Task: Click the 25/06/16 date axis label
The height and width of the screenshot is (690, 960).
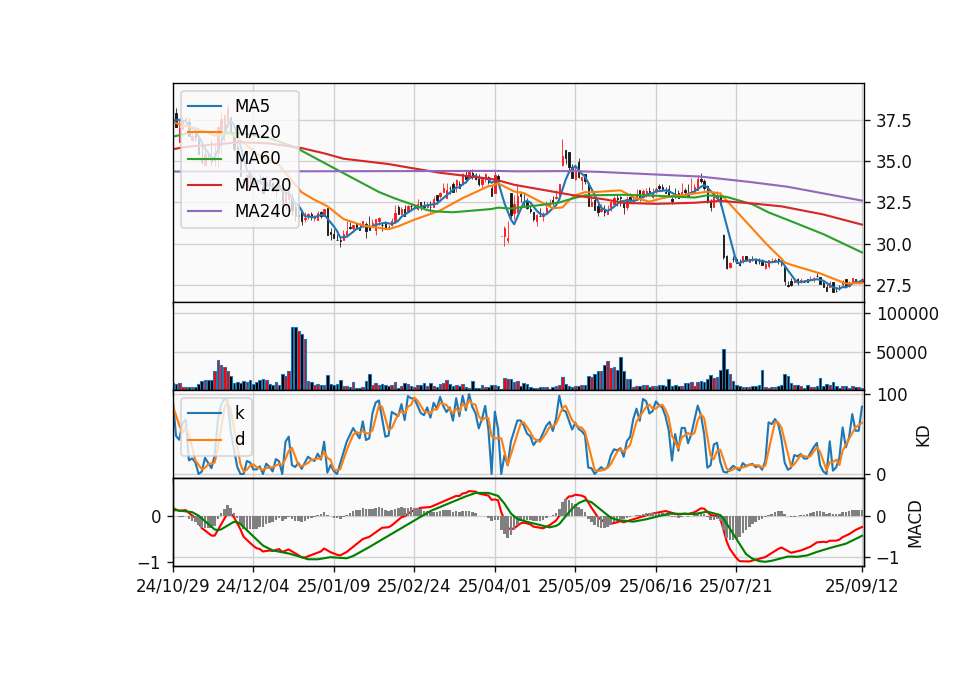Action: [x=656, y=586]
